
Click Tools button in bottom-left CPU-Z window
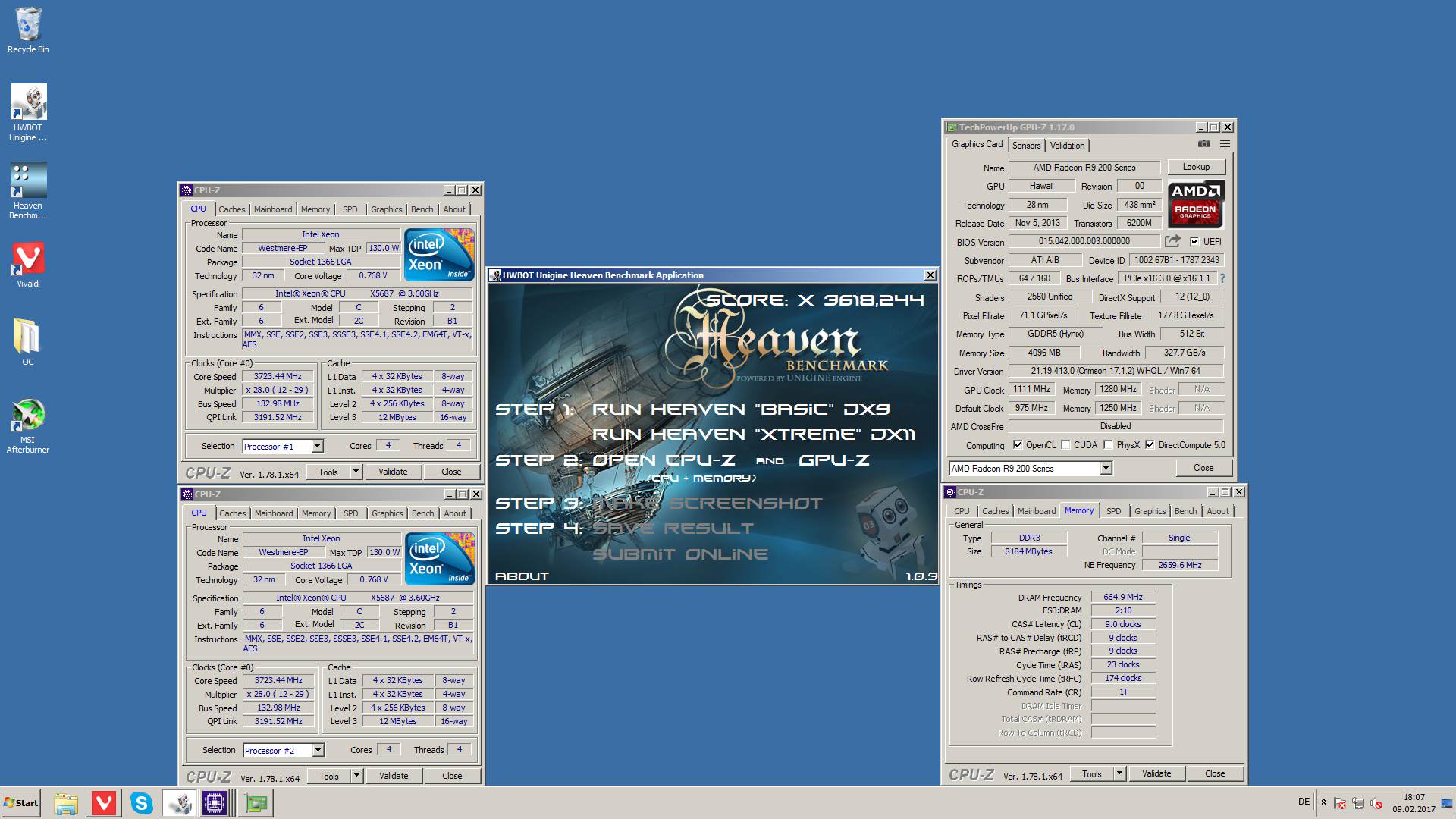pyautogui.click(x=329, y=776)
